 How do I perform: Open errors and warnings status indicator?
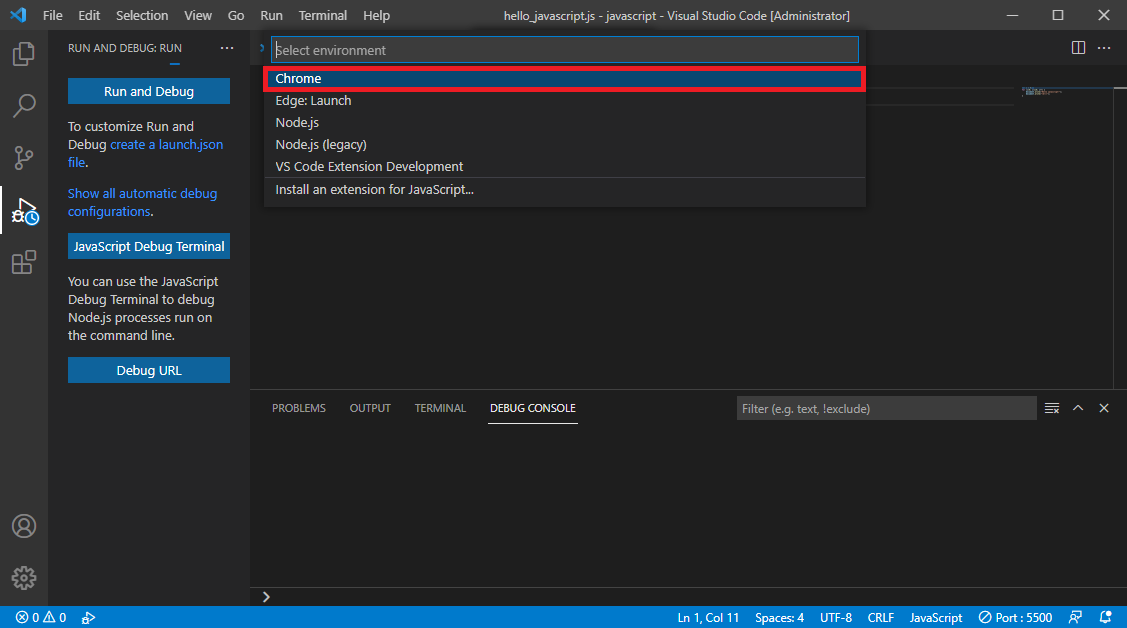pyautogui.click(x=41, y=618)
